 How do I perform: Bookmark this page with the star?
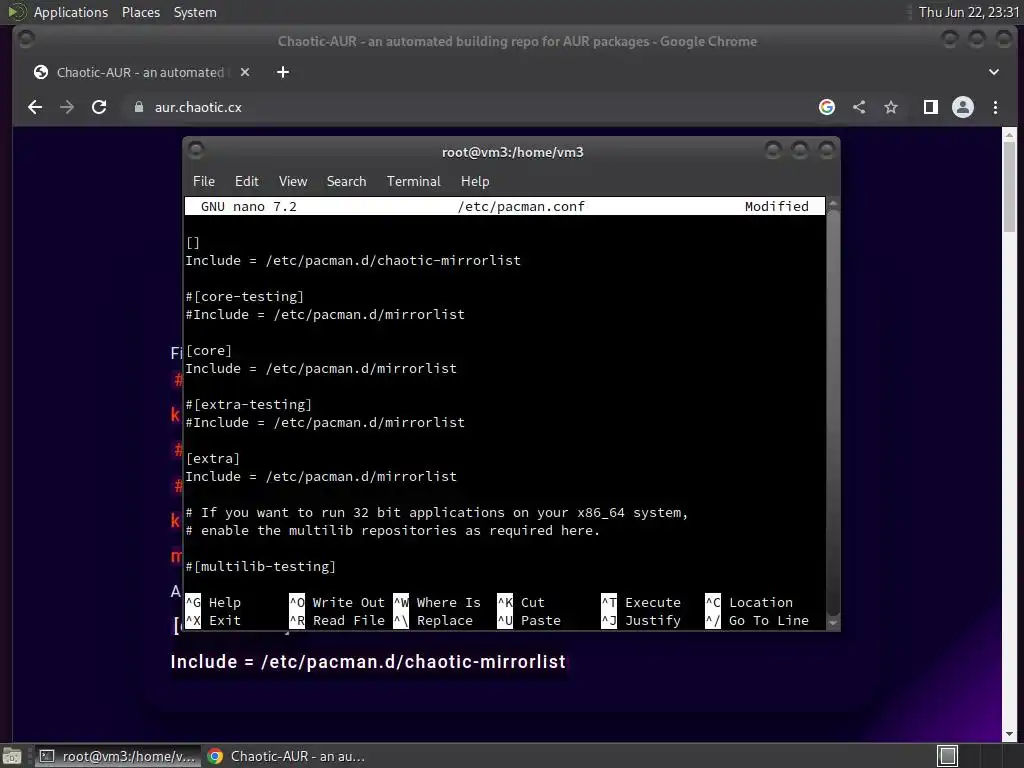tap(891, 107)
